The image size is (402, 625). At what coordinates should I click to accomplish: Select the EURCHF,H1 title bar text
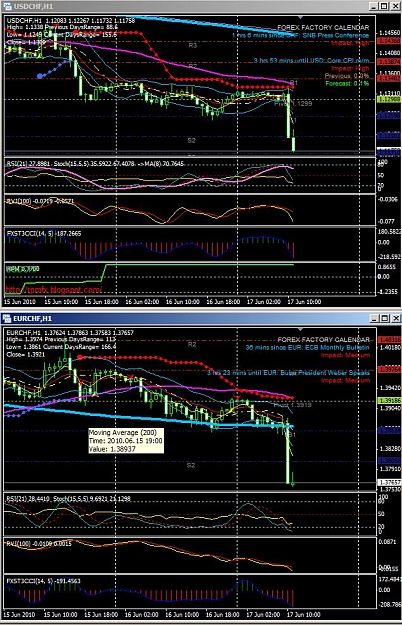pos(32,318)
